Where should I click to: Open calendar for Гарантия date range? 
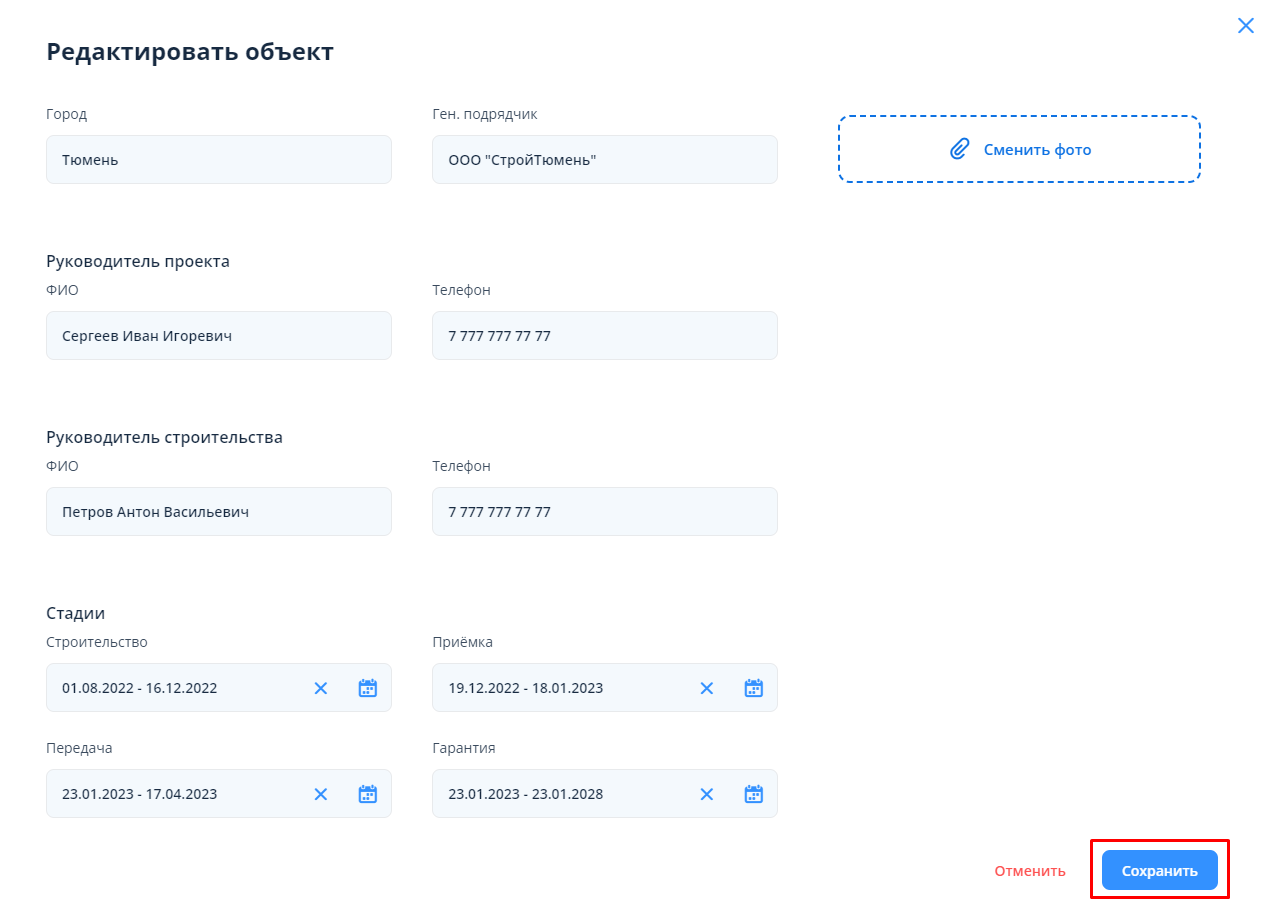[x=754, y=794]
